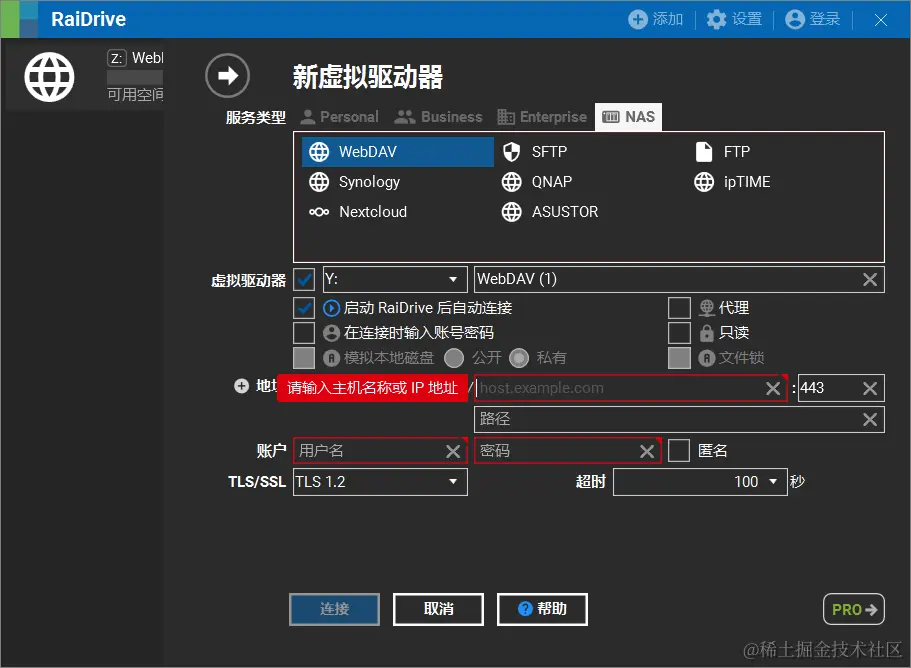This screenshot has width=911, height=668.
Task: Select the 私有 radio button
Action: pyautogui.click(x=519, y=358)
